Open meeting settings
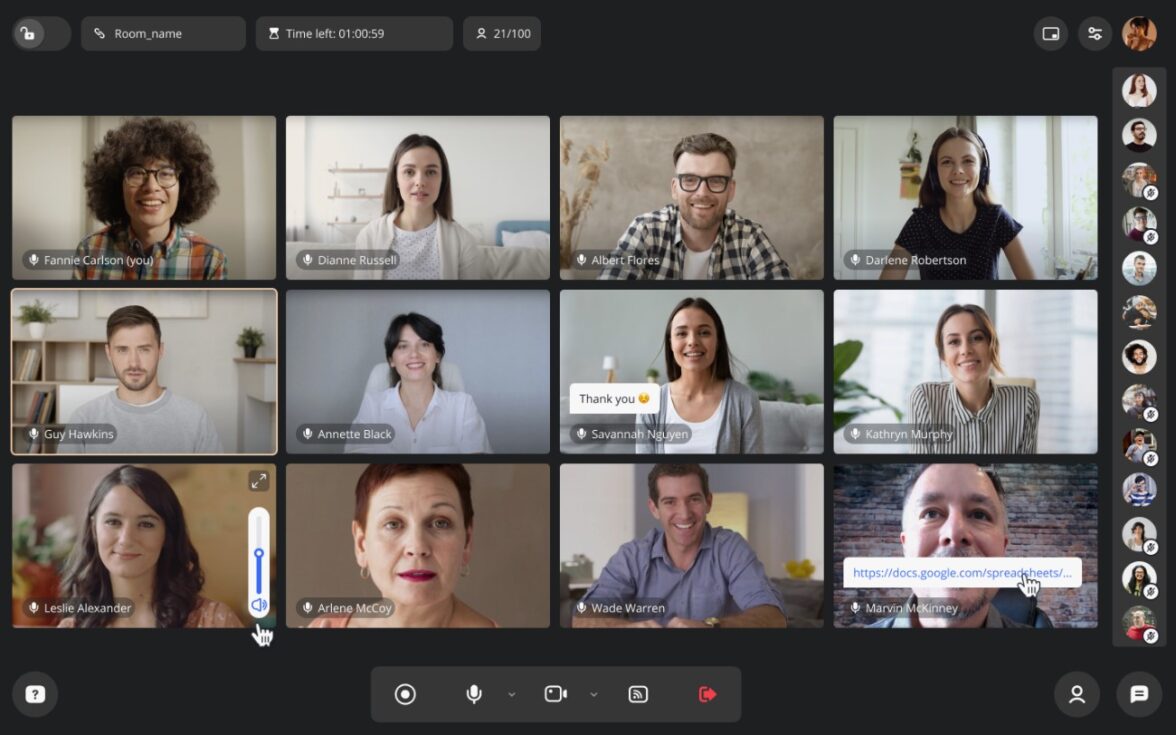The width and height of the screenshot is (1176, 735). point(1095,33)
